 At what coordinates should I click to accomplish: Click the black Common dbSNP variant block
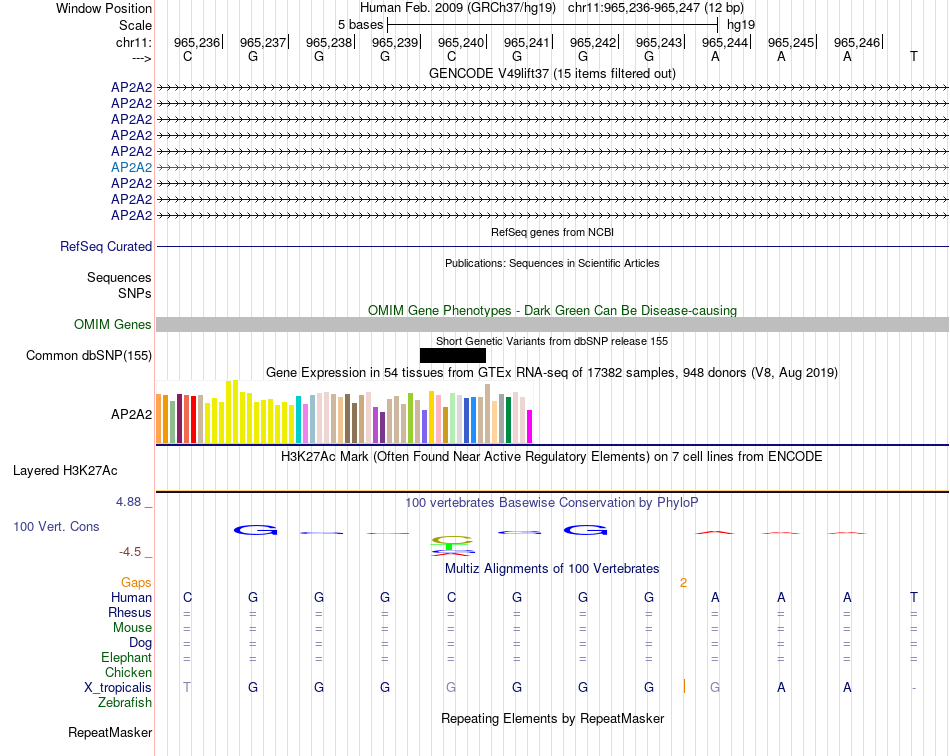point(453,356)
